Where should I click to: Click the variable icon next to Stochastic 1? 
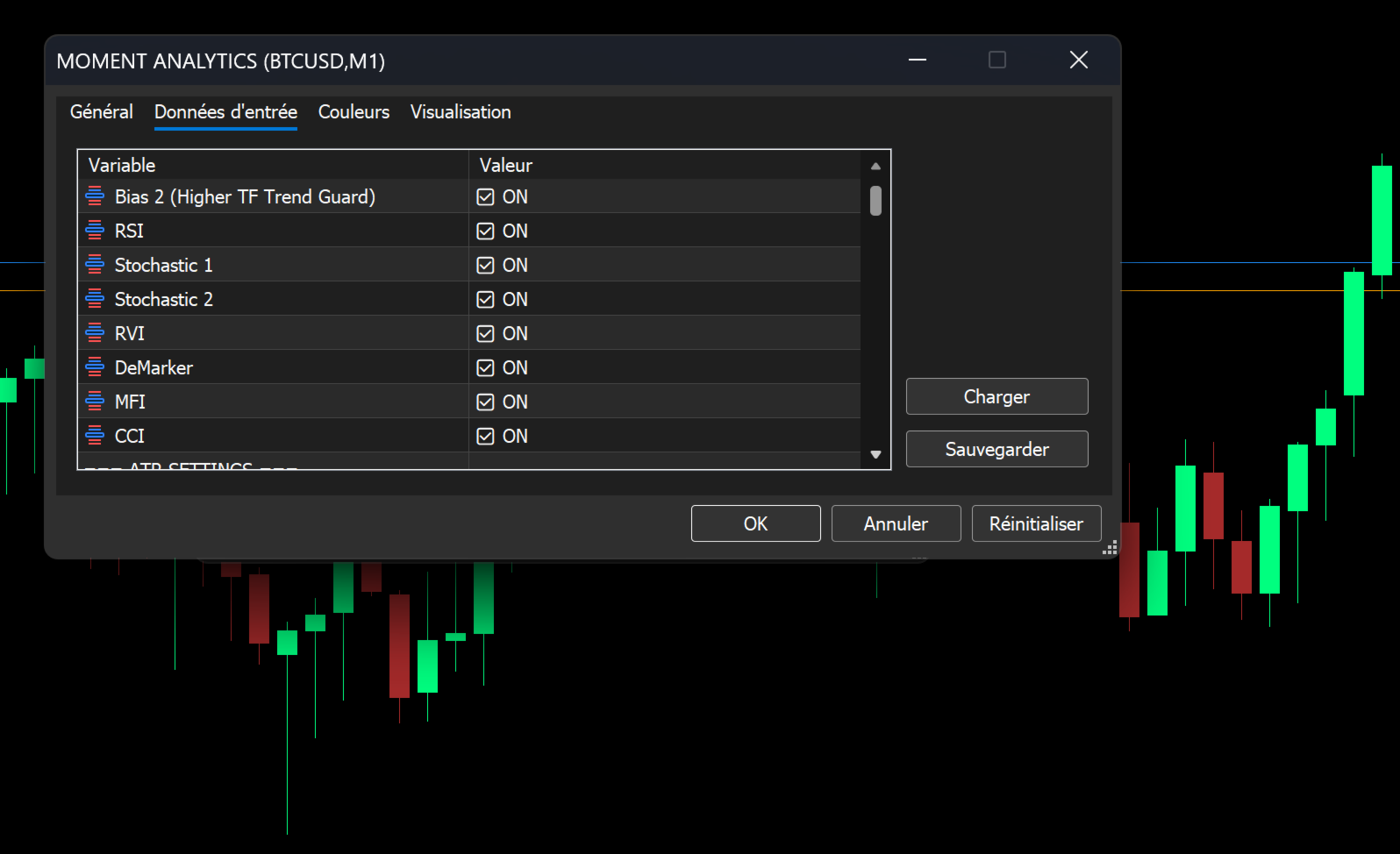pos(95,265)
